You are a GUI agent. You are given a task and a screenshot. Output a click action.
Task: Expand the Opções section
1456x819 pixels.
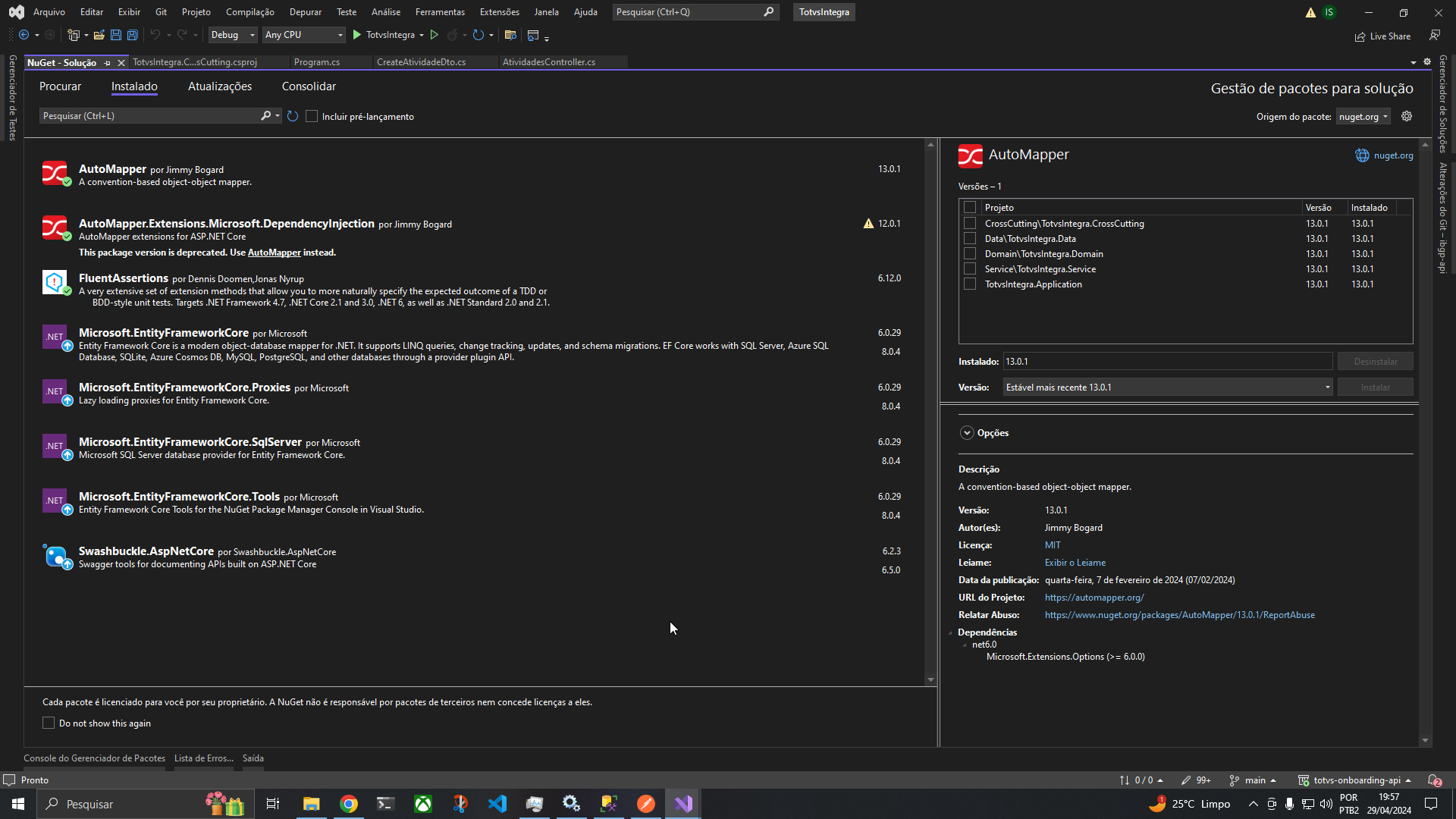coord(967,433)
